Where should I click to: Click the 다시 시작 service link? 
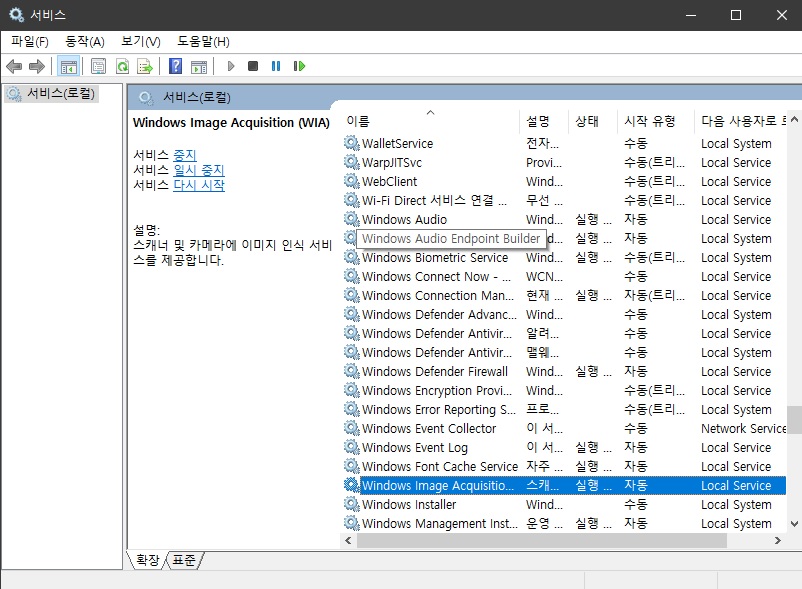[199, 185]
